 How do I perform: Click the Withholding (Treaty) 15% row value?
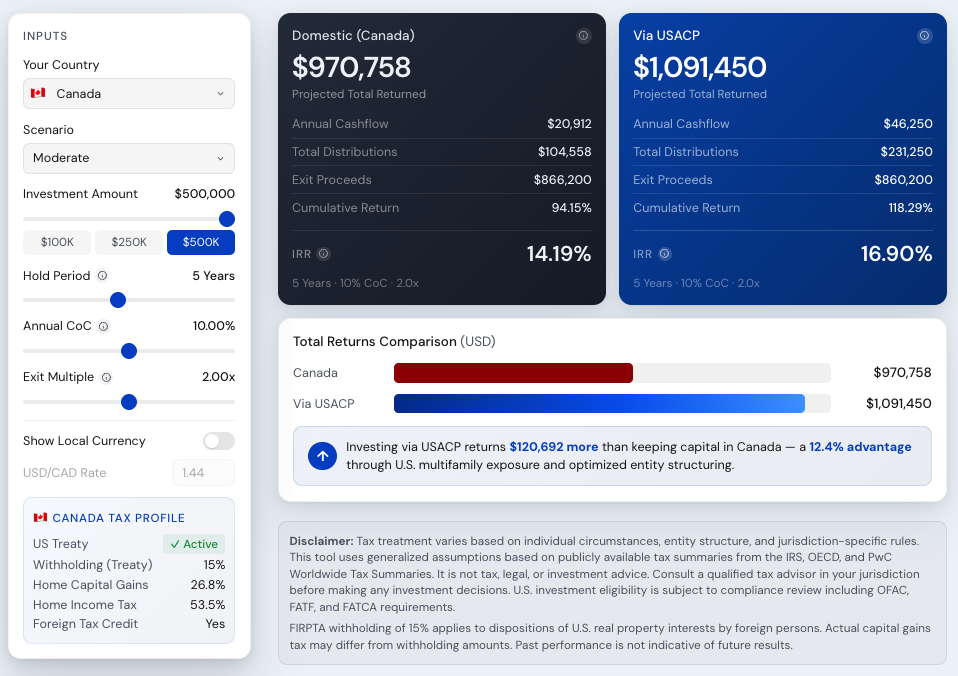214,565
